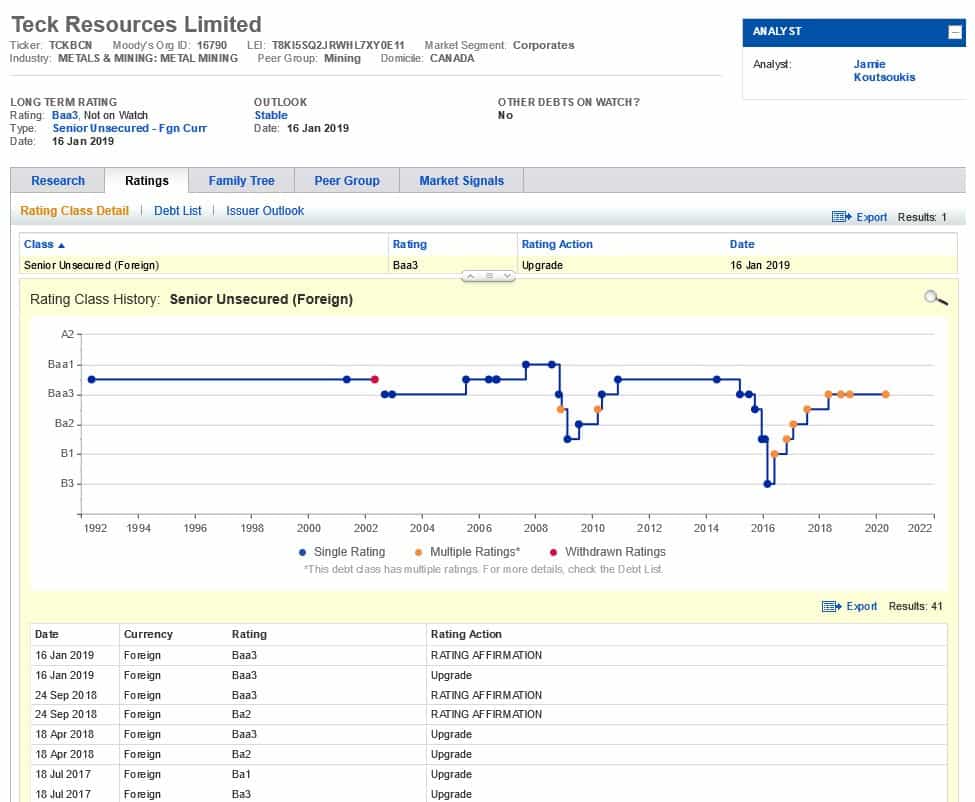Image resolution: width=975 pixels, height=802 pixels.
Task: Collapse the Analyst panel with the minus icon
Action: pos(954,32)
